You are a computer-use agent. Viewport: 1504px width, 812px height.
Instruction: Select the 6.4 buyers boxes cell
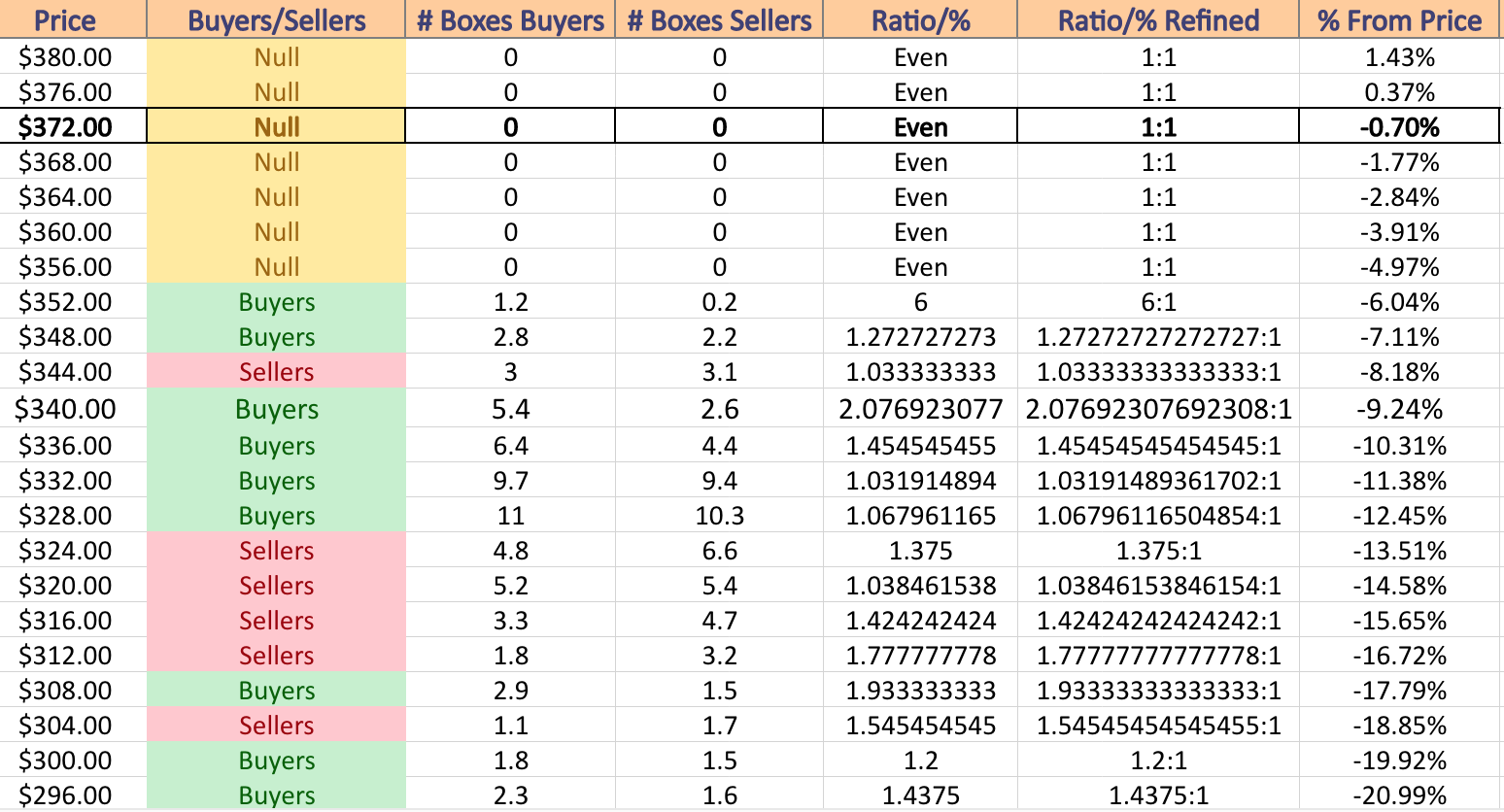[510, 446]
